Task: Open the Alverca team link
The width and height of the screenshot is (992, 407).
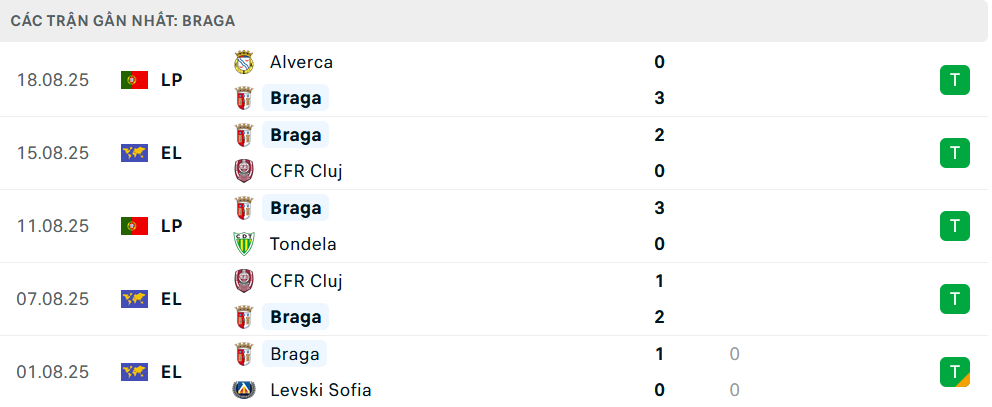Action: coord(301,62)
